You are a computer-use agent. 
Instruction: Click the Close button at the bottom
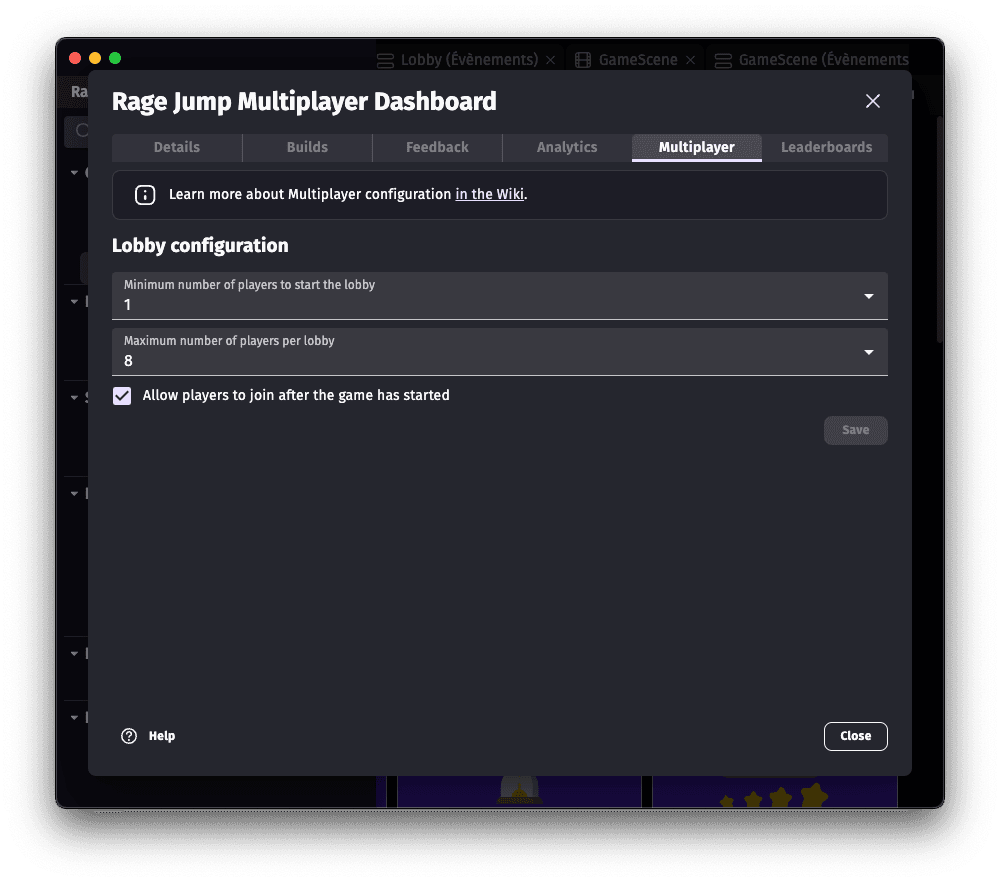click(x=855, y=736)
